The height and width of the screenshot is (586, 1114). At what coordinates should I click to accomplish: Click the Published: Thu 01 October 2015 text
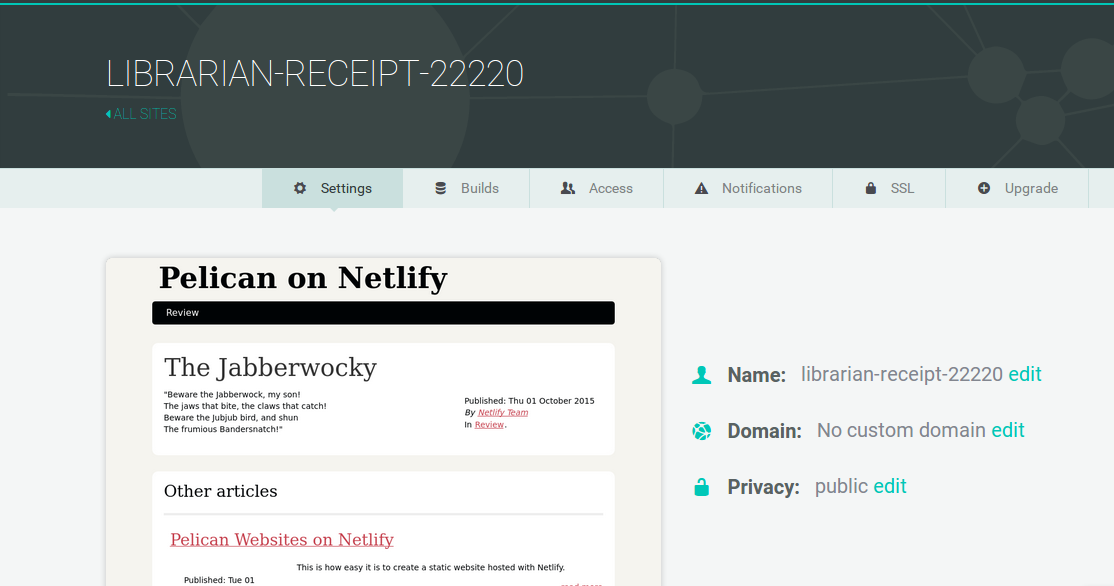click(529, 401)
